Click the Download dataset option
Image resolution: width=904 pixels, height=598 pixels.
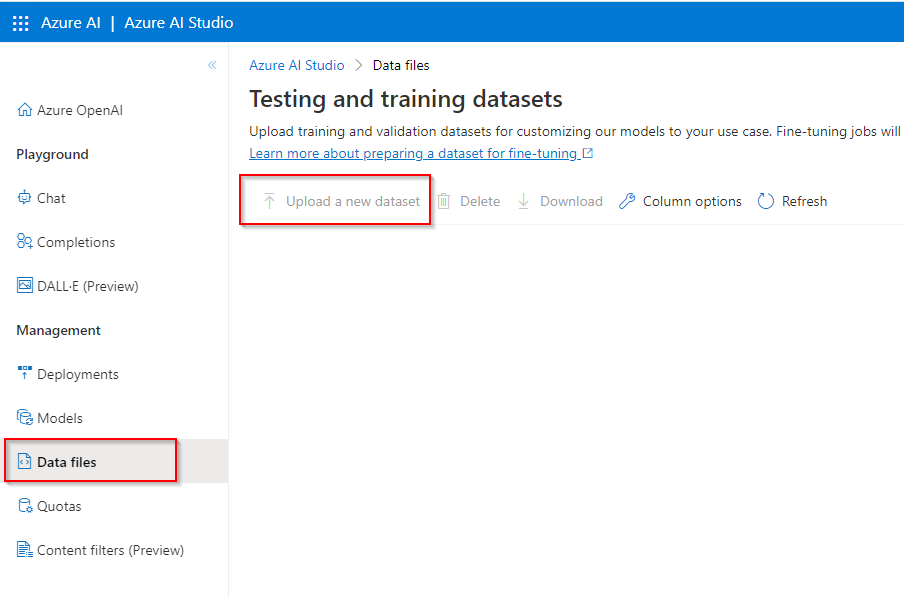[x=560, y=201]
